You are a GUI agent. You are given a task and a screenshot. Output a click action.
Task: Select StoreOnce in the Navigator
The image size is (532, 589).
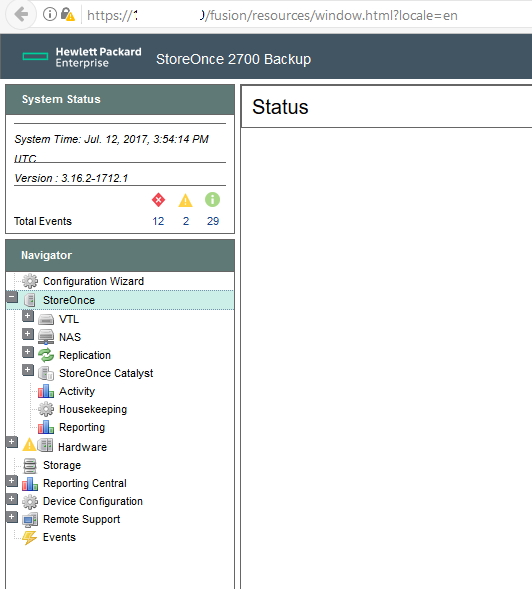[x=69, y=300]
